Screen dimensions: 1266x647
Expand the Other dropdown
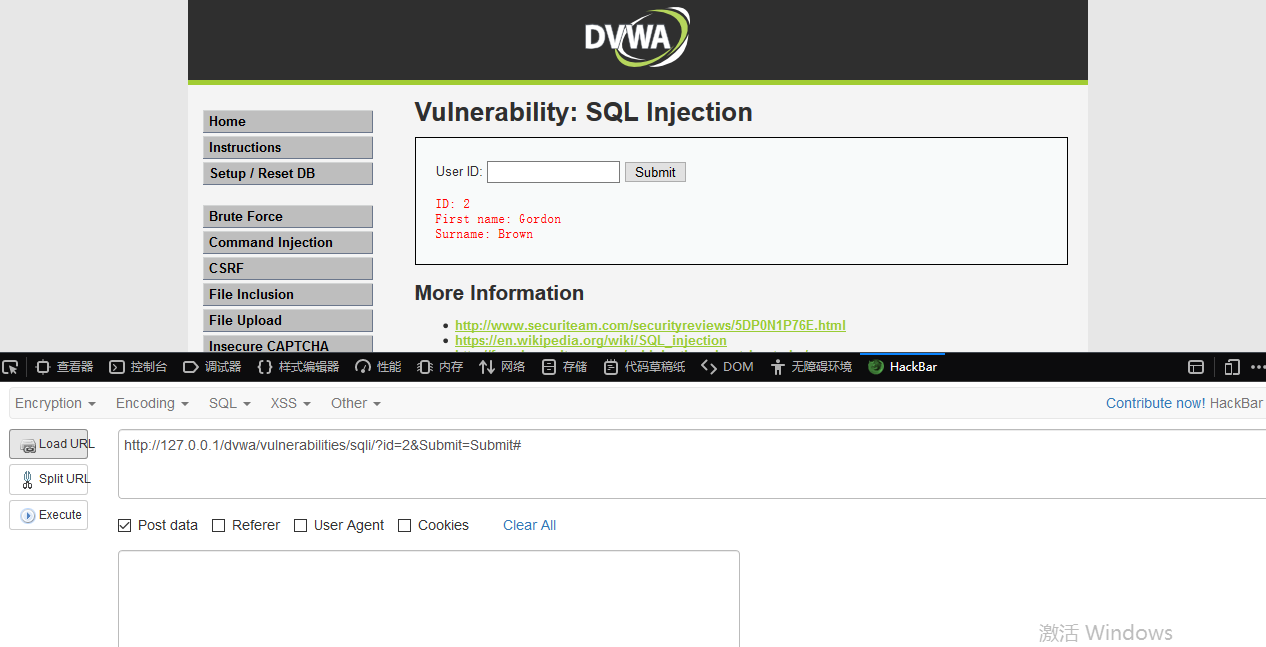[356, 403]
